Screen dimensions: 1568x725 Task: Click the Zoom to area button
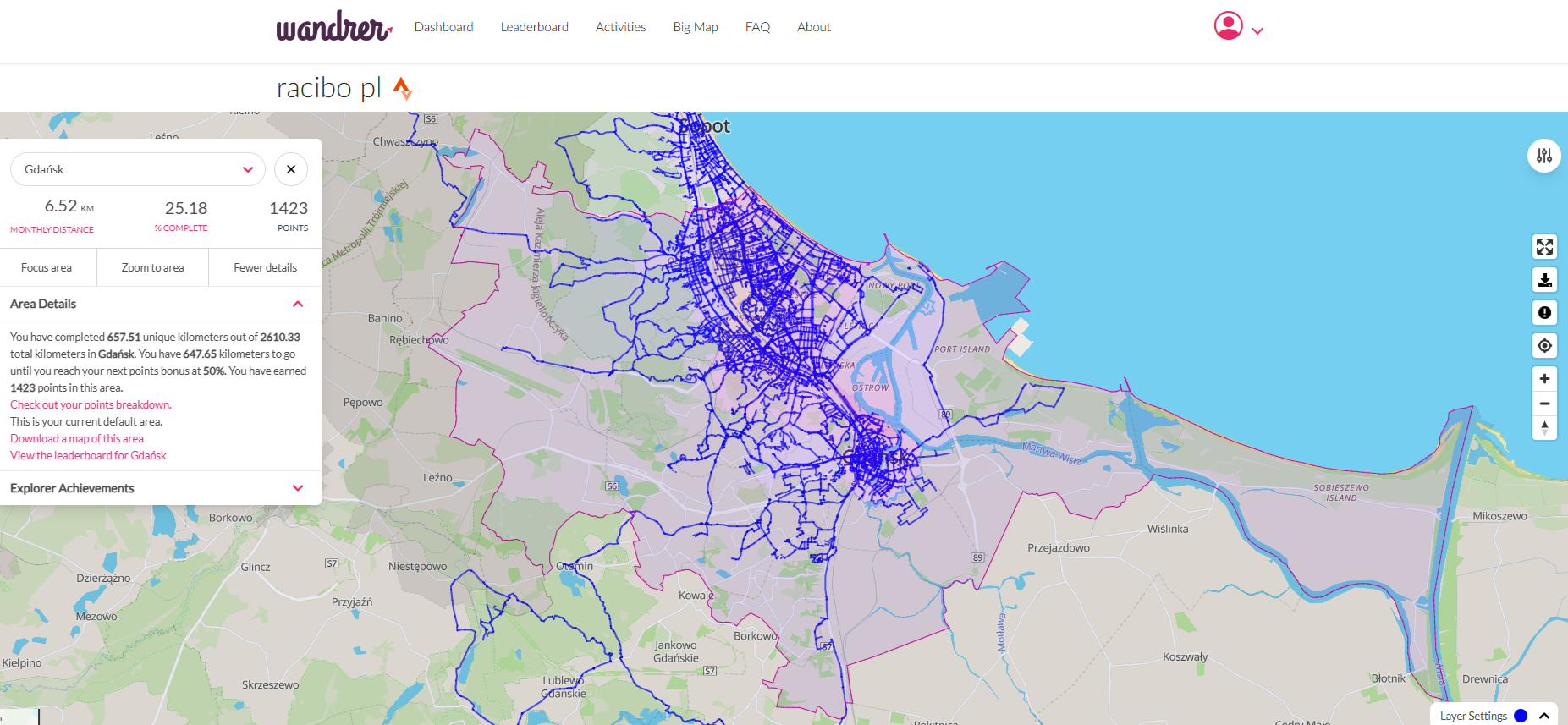click(152, 267)
